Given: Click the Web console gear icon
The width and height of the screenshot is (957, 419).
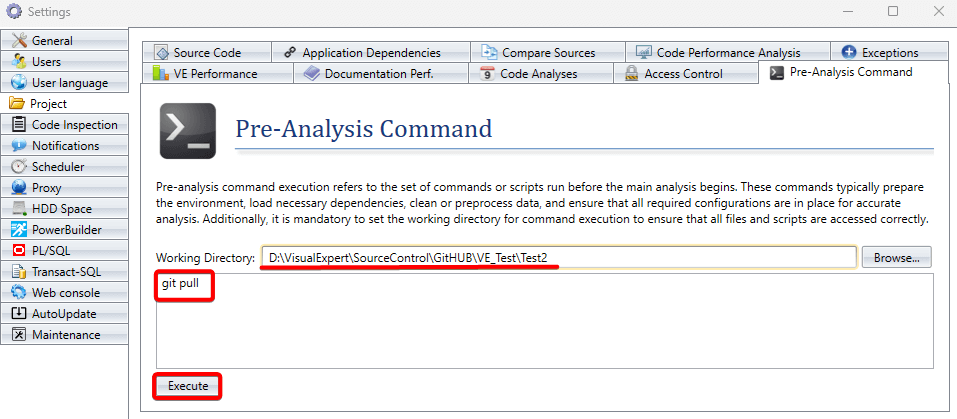Looking at the screenshot, I should 20,293.
